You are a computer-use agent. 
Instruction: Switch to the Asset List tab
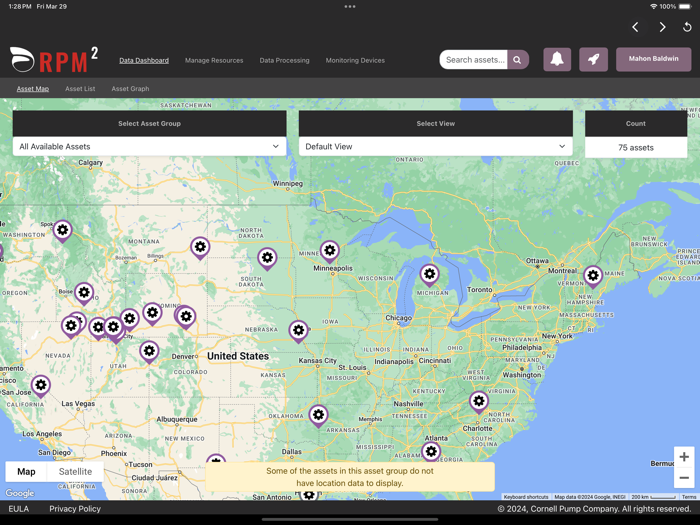pyautogui.click(x=80, y=89)
